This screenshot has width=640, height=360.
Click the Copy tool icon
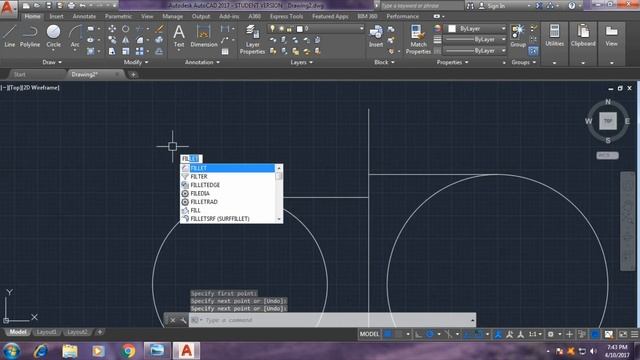point(112,40)
